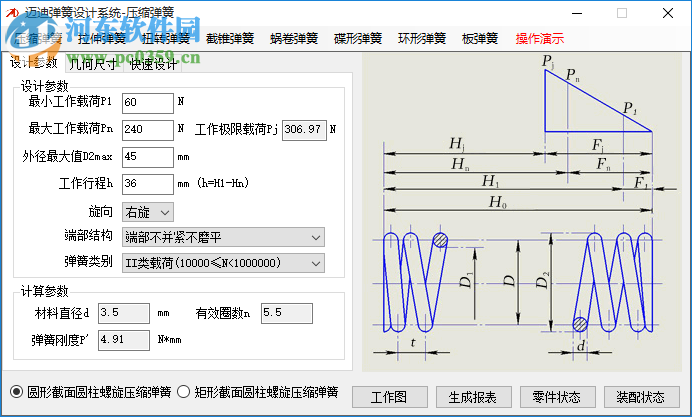Close the spring design window
Viewport: 692px width, 417px height.
pos(668,13)
